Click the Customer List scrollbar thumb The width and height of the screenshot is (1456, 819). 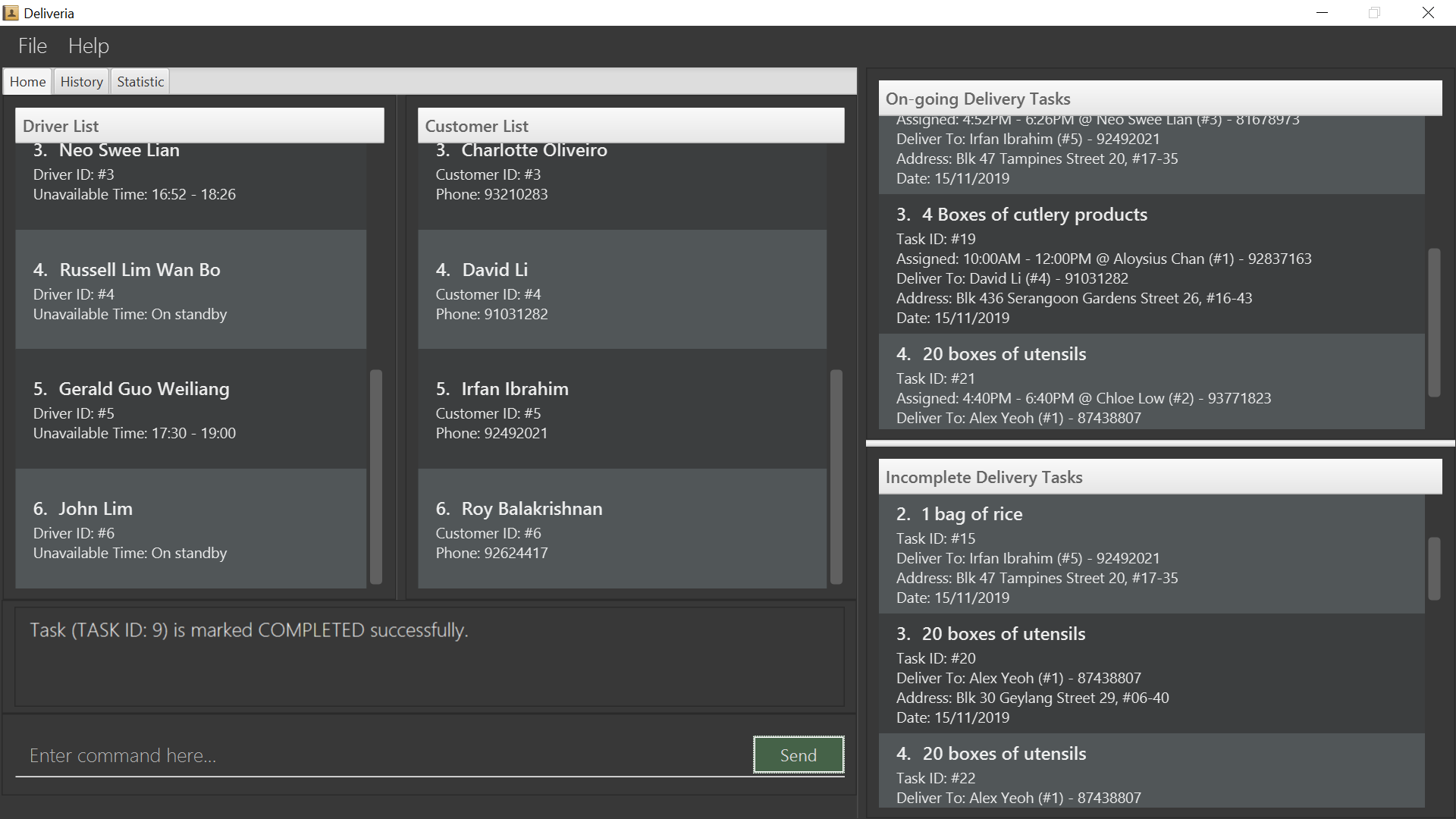coord(836,476)
